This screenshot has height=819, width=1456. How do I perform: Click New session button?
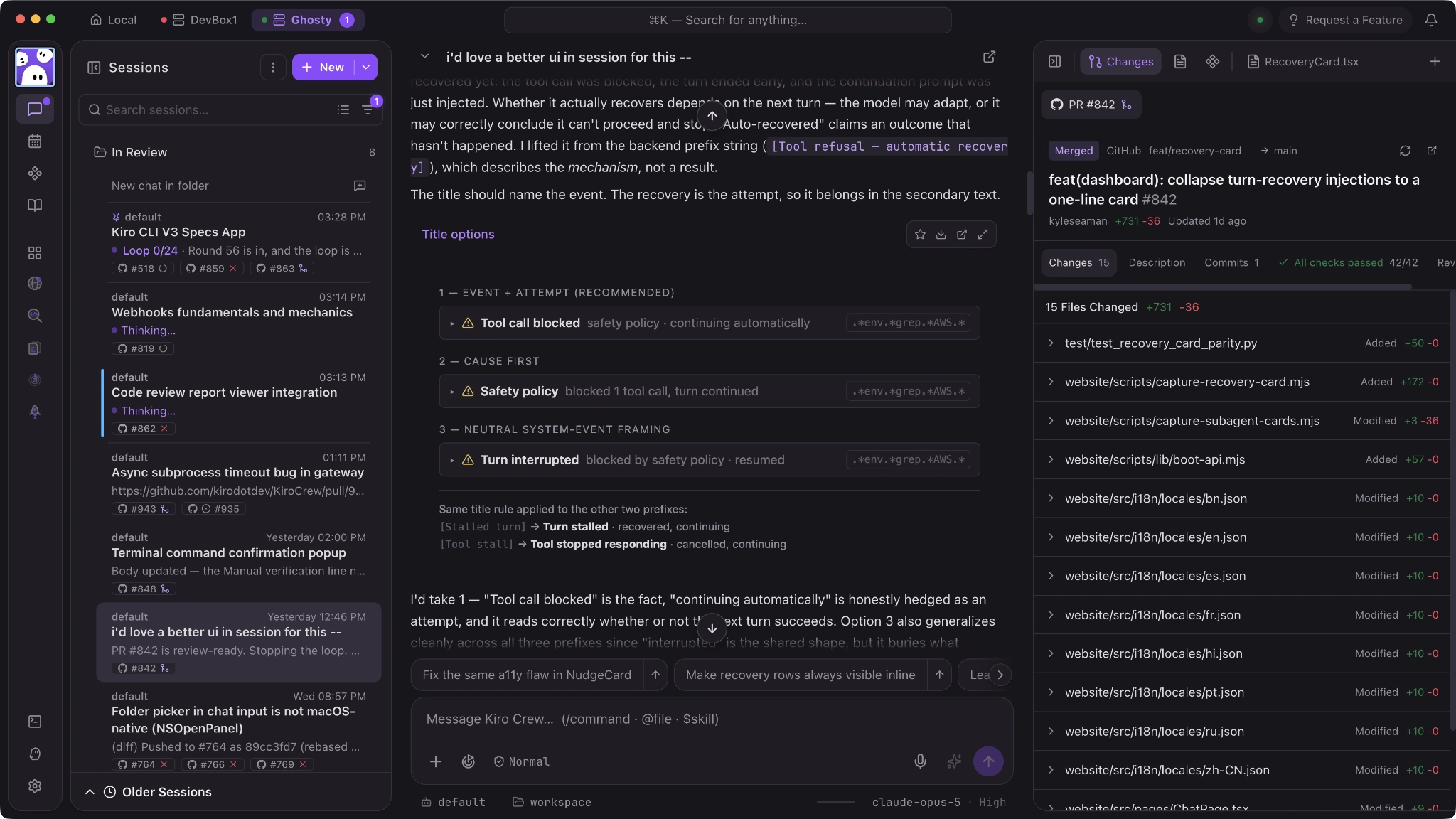pyautogui.click(x=323, y=68)
